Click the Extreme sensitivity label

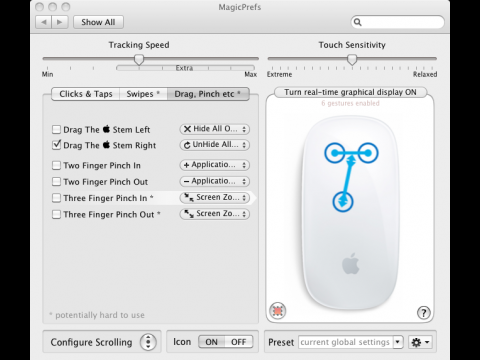pyautogui.click(x=279, y=74)
